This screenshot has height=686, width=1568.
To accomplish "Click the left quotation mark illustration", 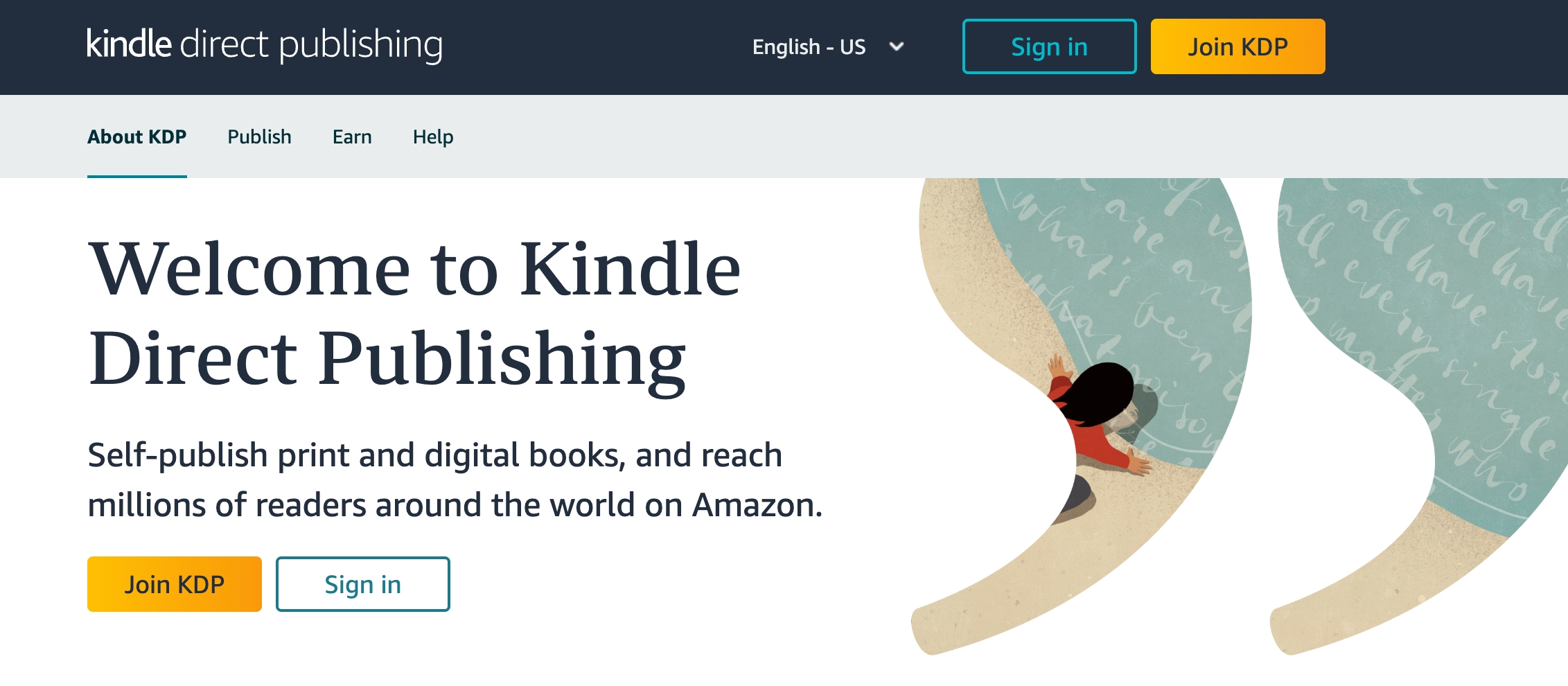I will point(1081,416).
